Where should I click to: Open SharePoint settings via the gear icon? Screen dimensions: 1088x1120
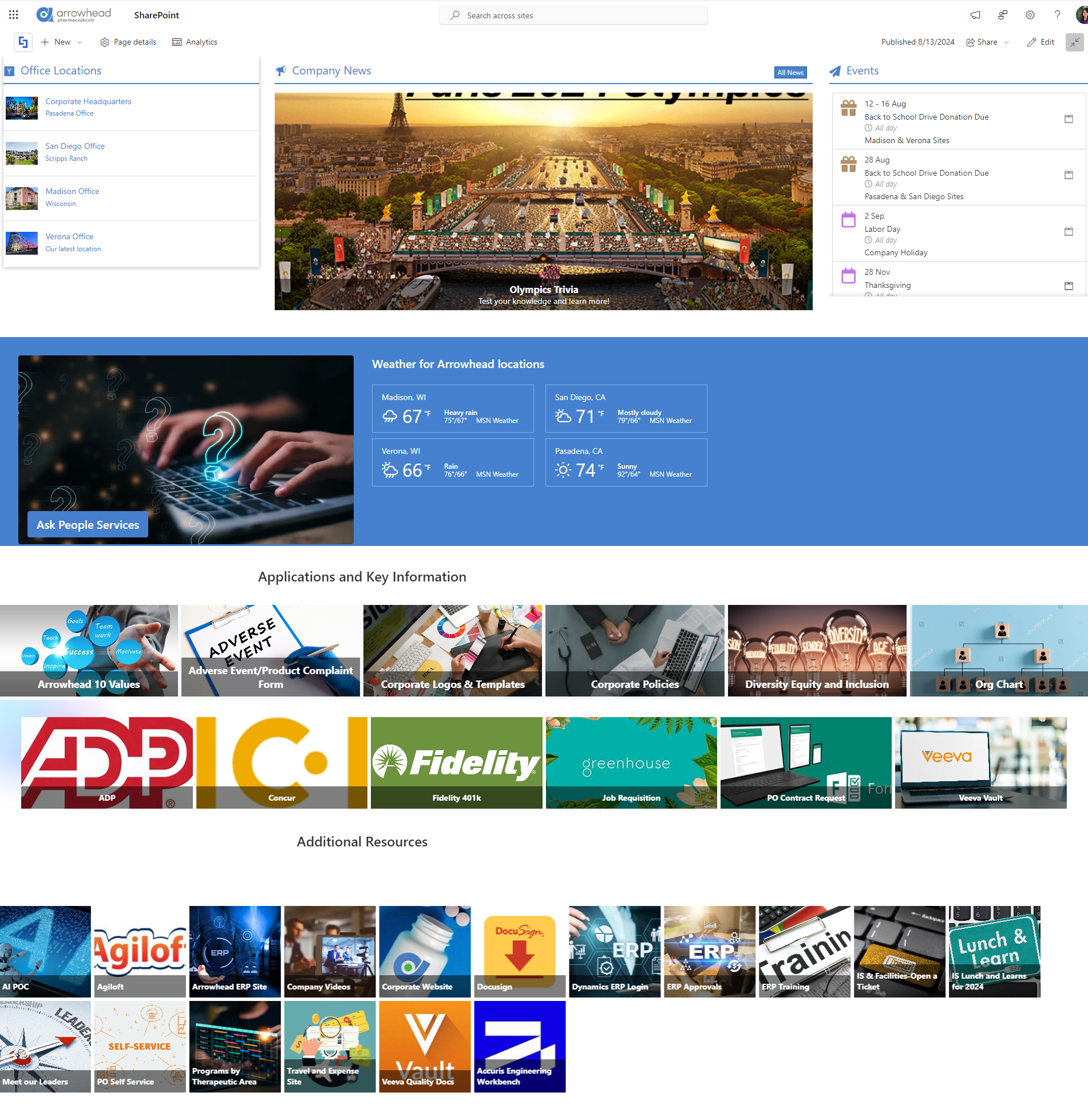[1030, 15]
